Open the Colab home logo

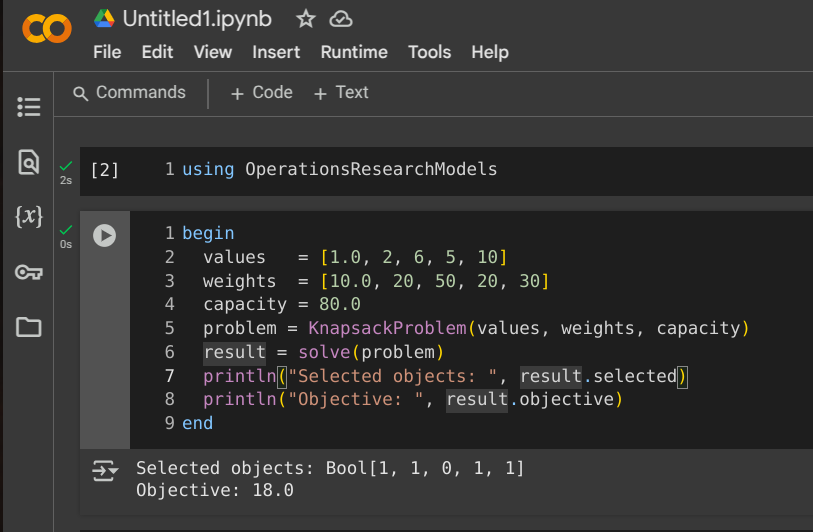point(47,28)
